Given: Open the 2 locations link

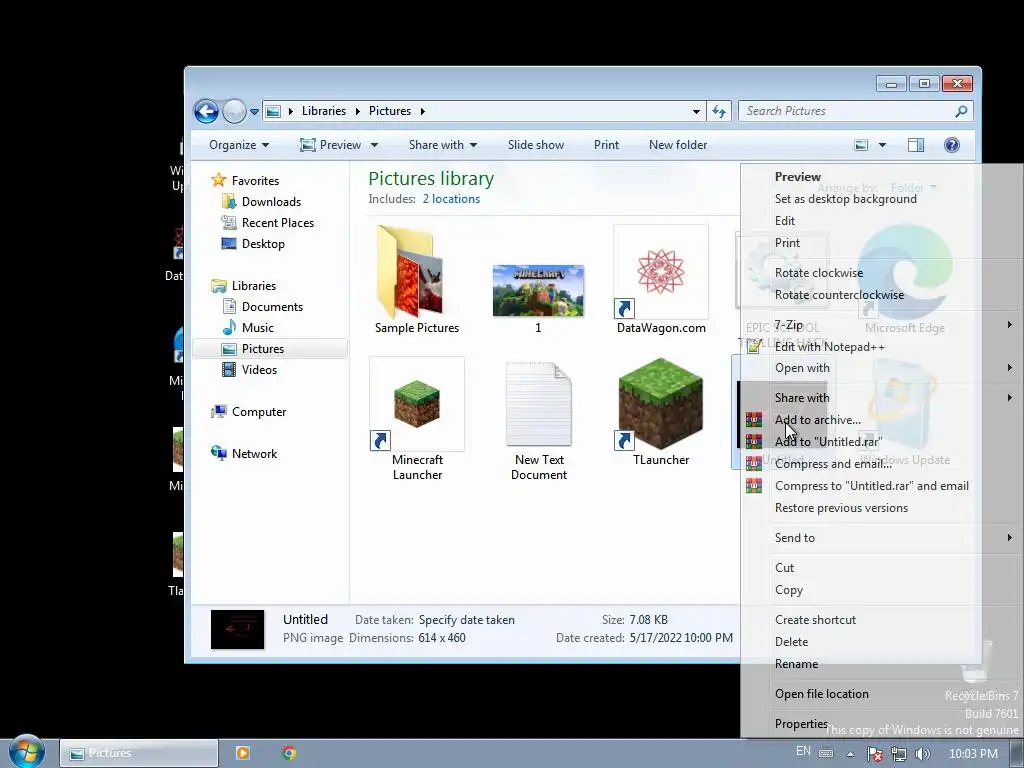Looking at the screenshot, I should coord(451,199).
